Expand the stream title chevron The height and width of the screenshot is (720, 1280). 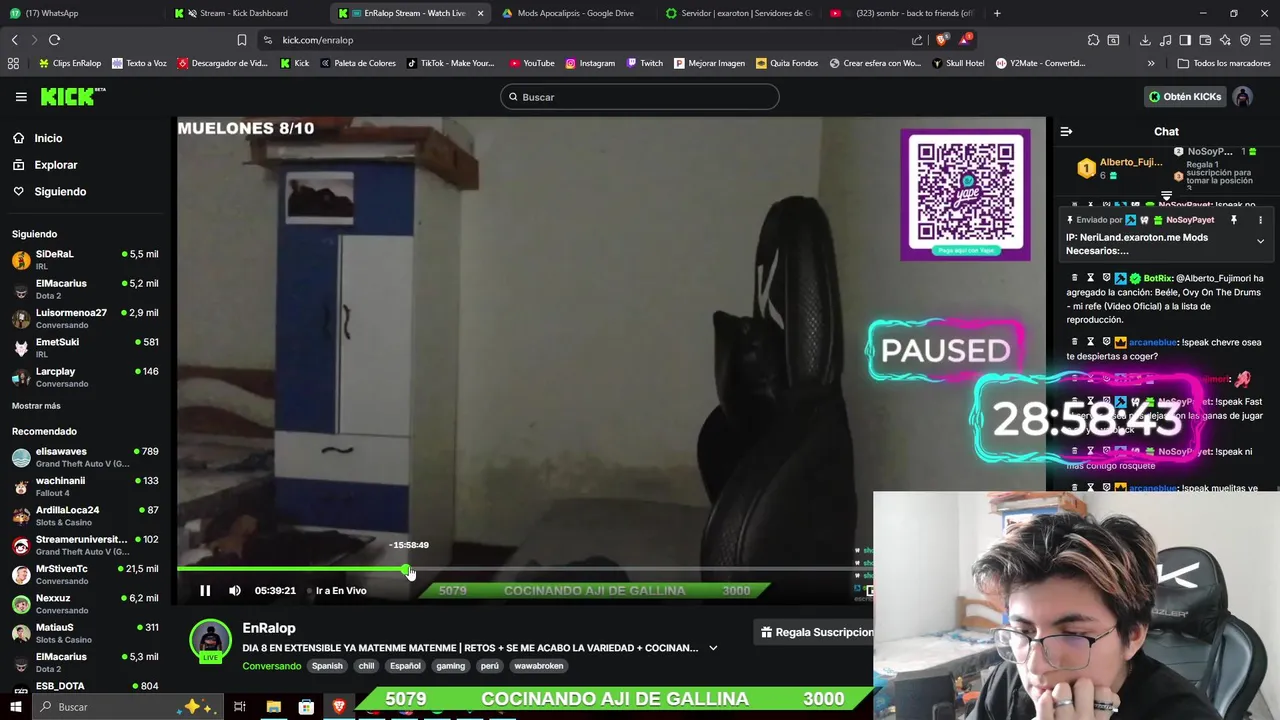click(x=713, y=648)
